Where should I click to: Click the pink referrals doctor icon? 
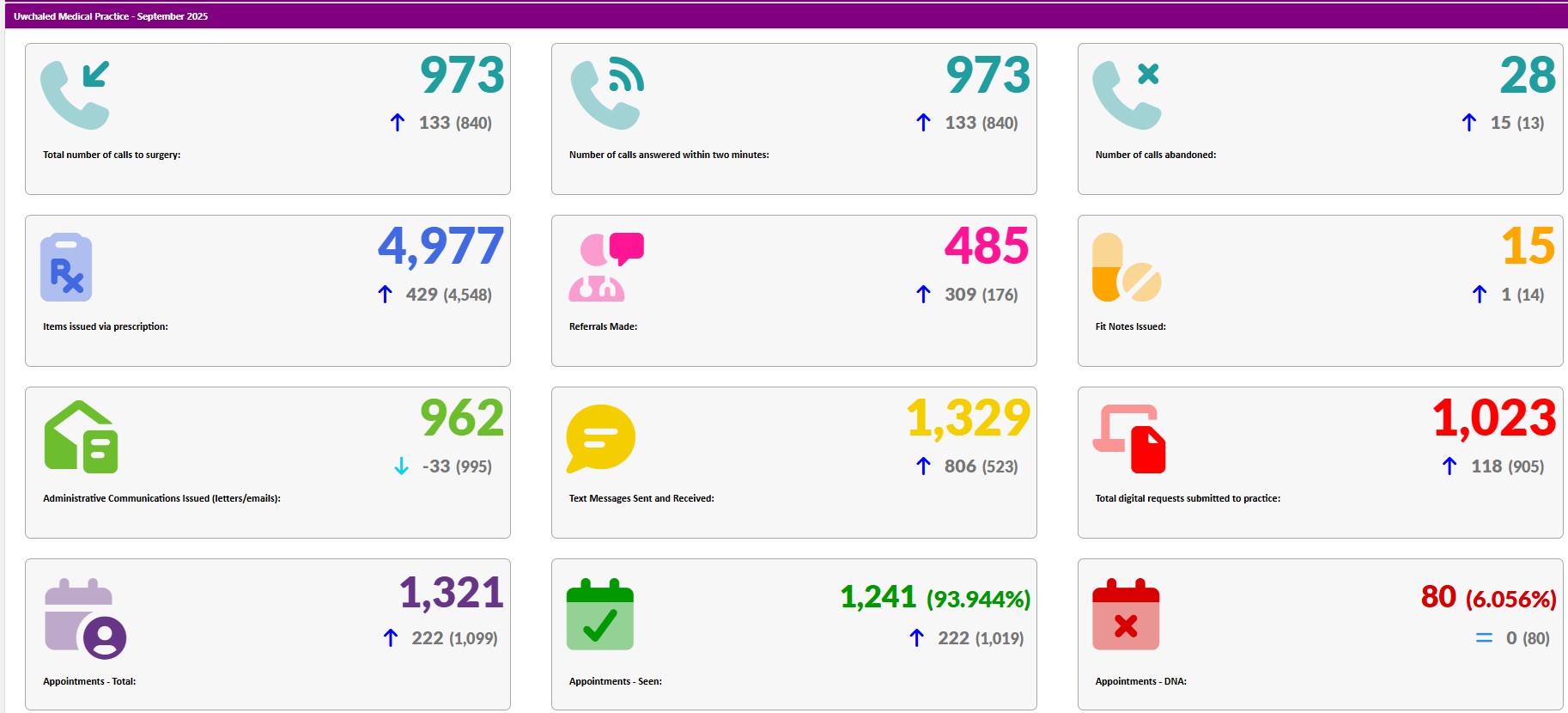pos(605,267)
